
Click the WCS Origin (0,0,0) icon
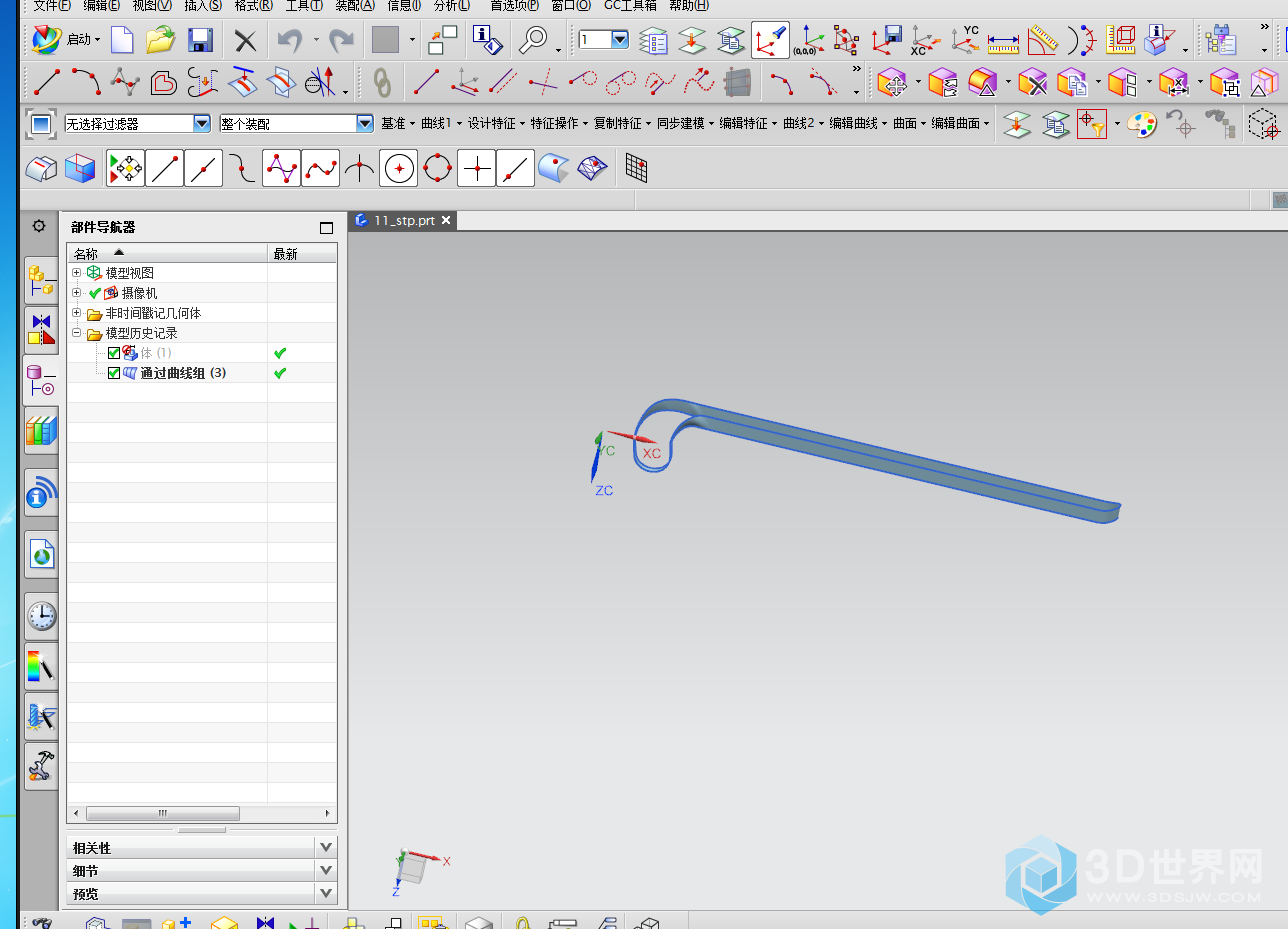coord(808,40)
